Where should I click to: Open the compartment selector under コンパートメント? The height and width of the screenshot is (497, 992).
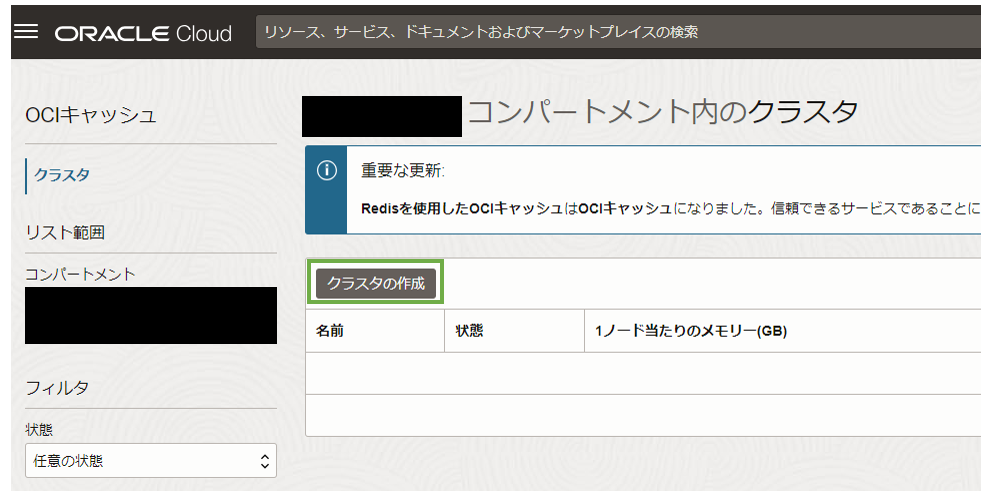coord(150,315)
